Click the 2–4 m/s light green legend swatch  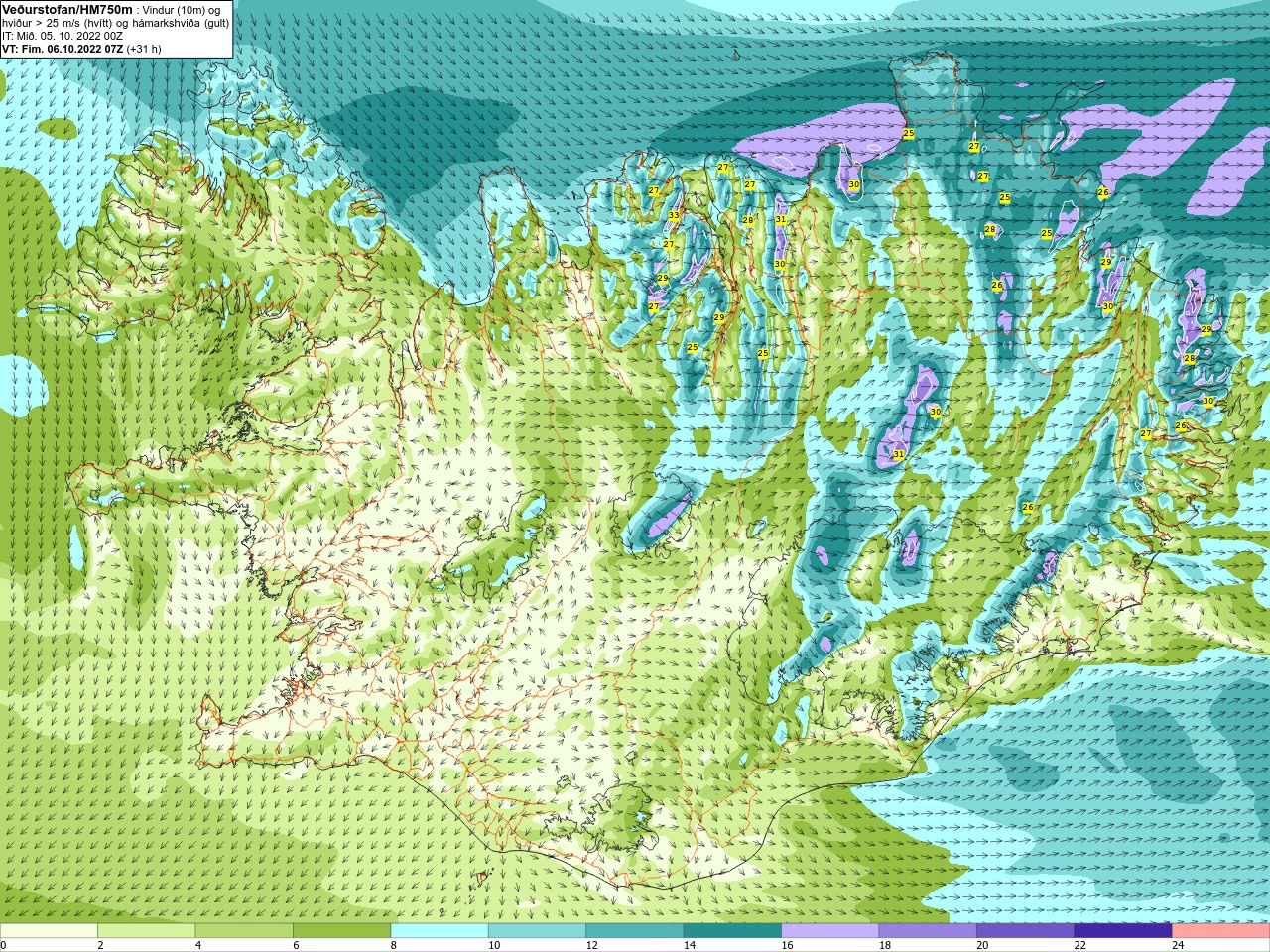click(146, 931)
